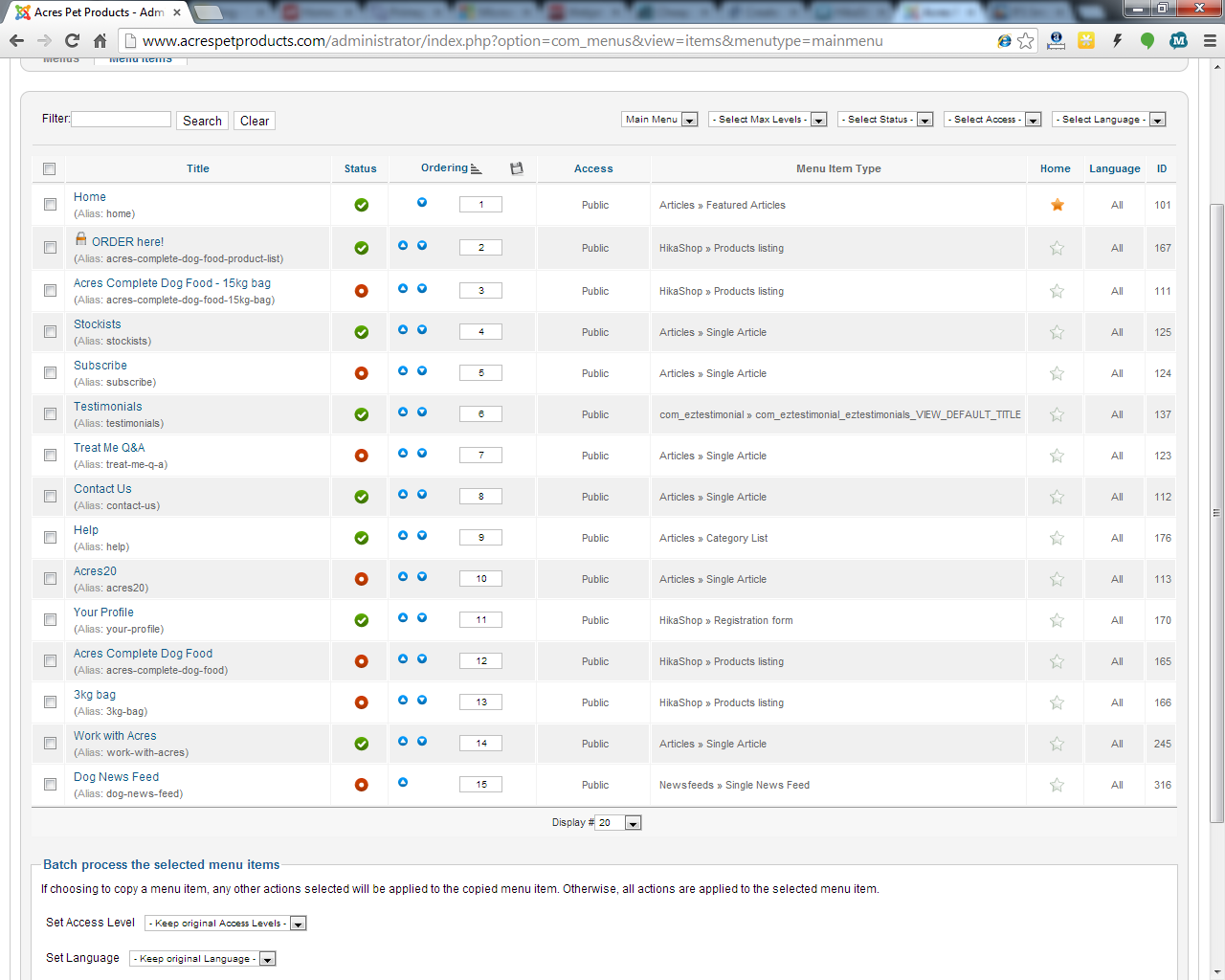Reload the page in browser
This screenshot has width=1225, height=980.
tap(72, 40)
